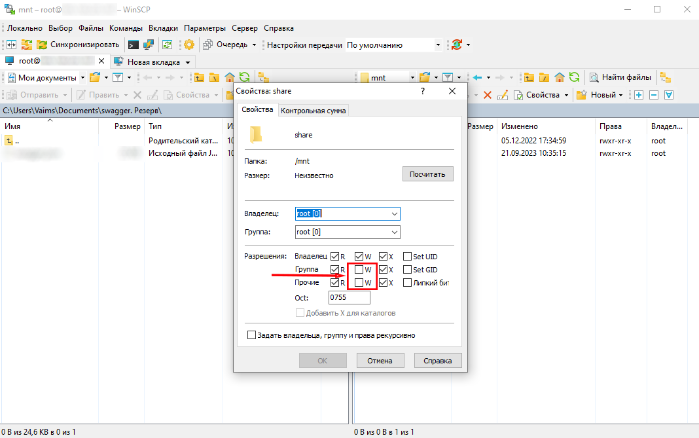Viewport: 699px width, 438px height.
Task: Click the Синхронизировать button
Action: [78, 45]
